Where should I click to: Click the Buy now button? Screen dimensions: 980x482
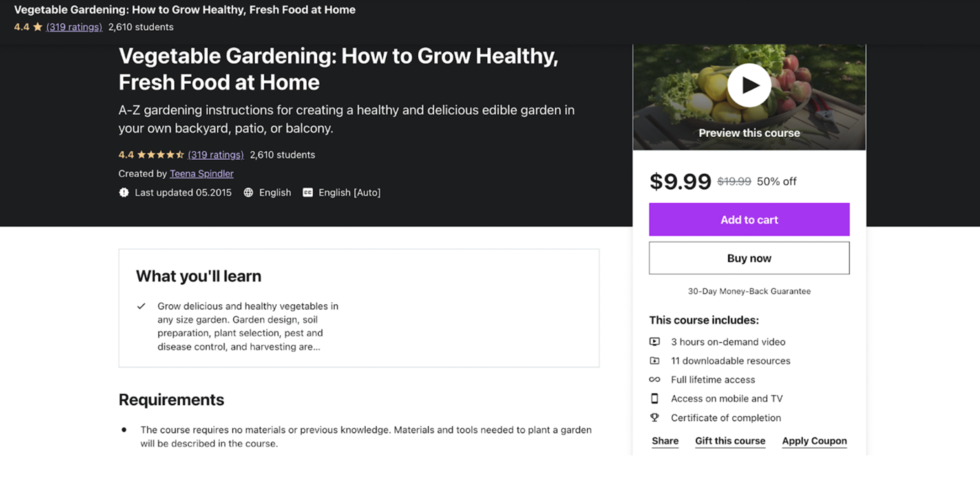[x=749, y=258]
